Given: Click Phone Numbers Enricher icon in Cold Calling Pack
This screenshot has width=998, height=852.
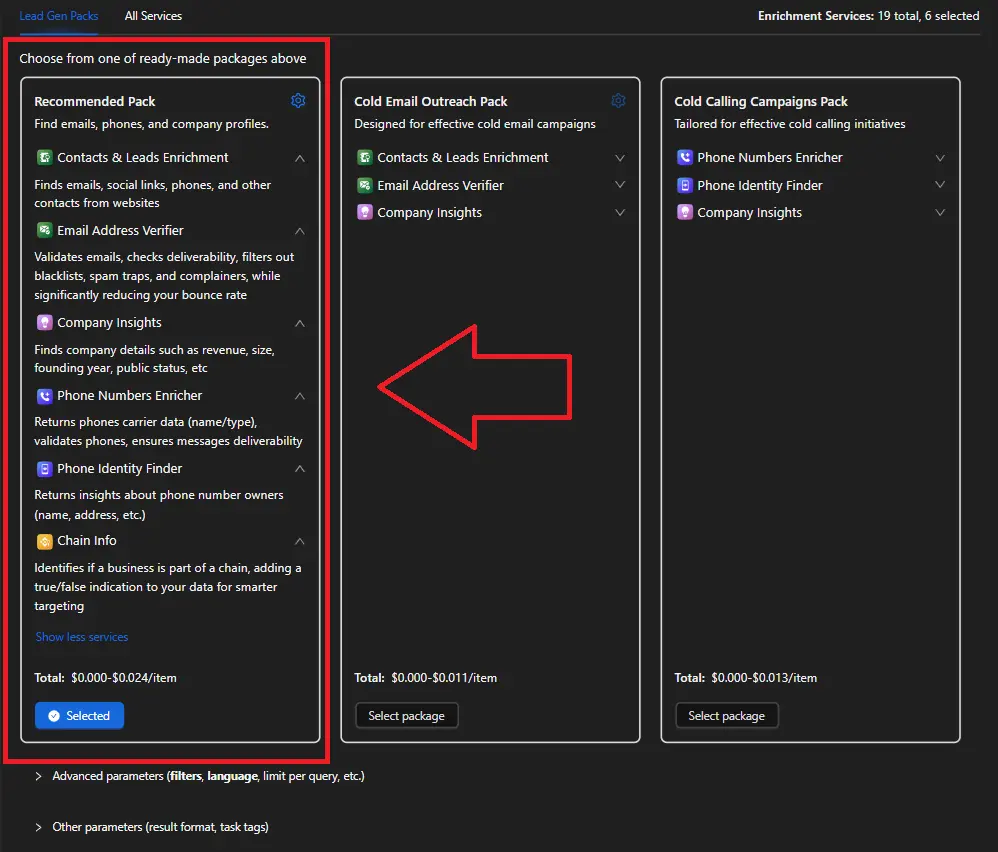Looking at the screenshot, I should coord(684,158).
